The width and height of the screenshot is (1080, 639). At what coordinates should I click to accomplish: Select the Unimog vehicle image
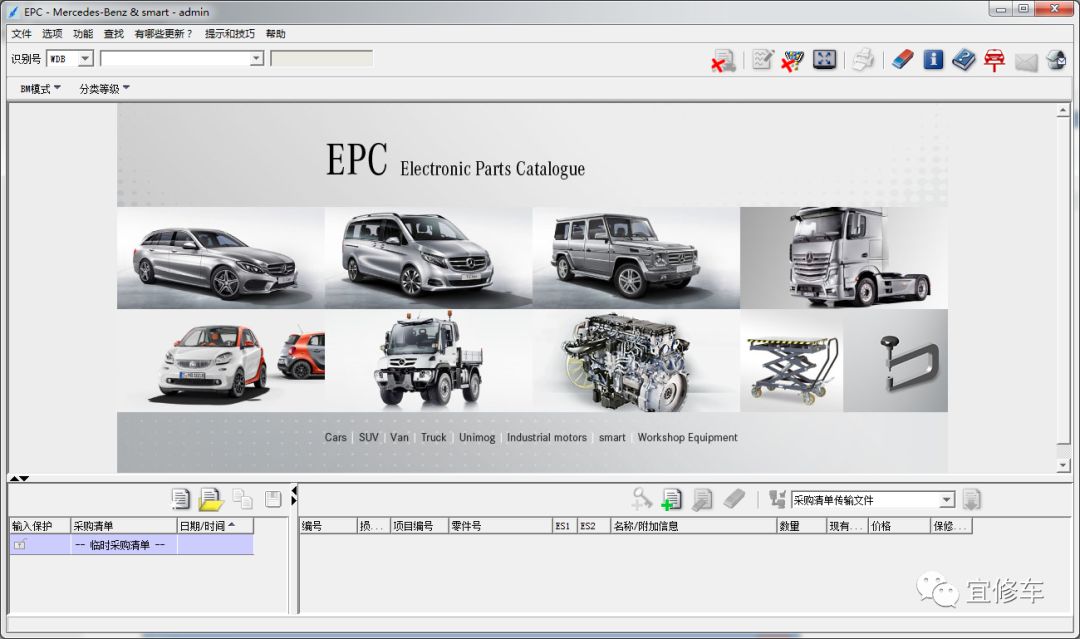[x=428, y=361]
